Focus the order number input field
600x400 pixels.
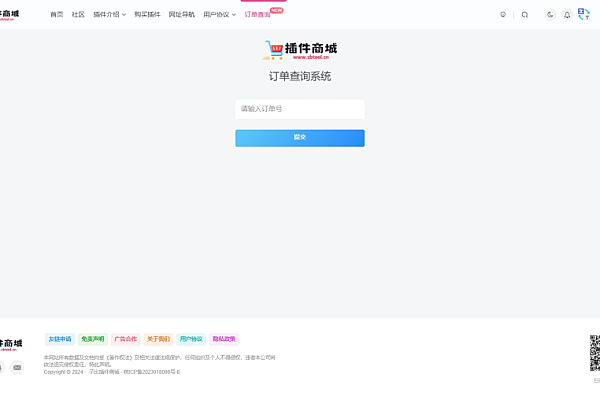coord(300,109)
